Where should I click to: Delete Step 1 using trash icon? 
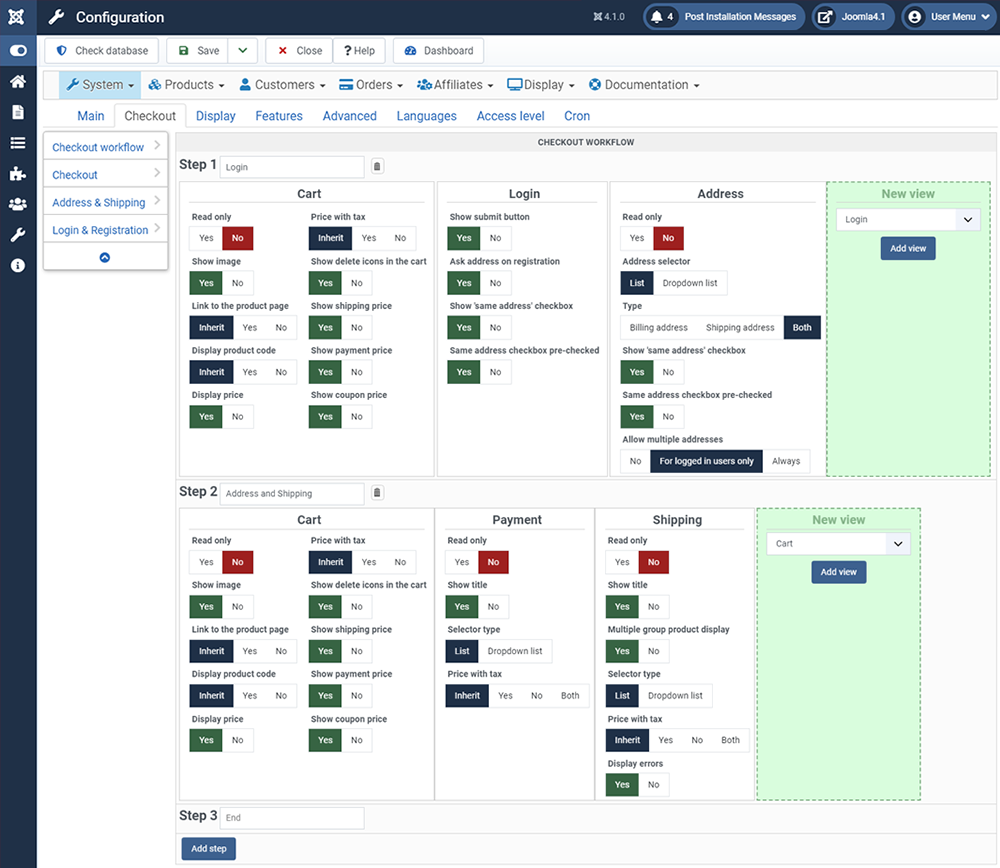click(x=377, y=166)
